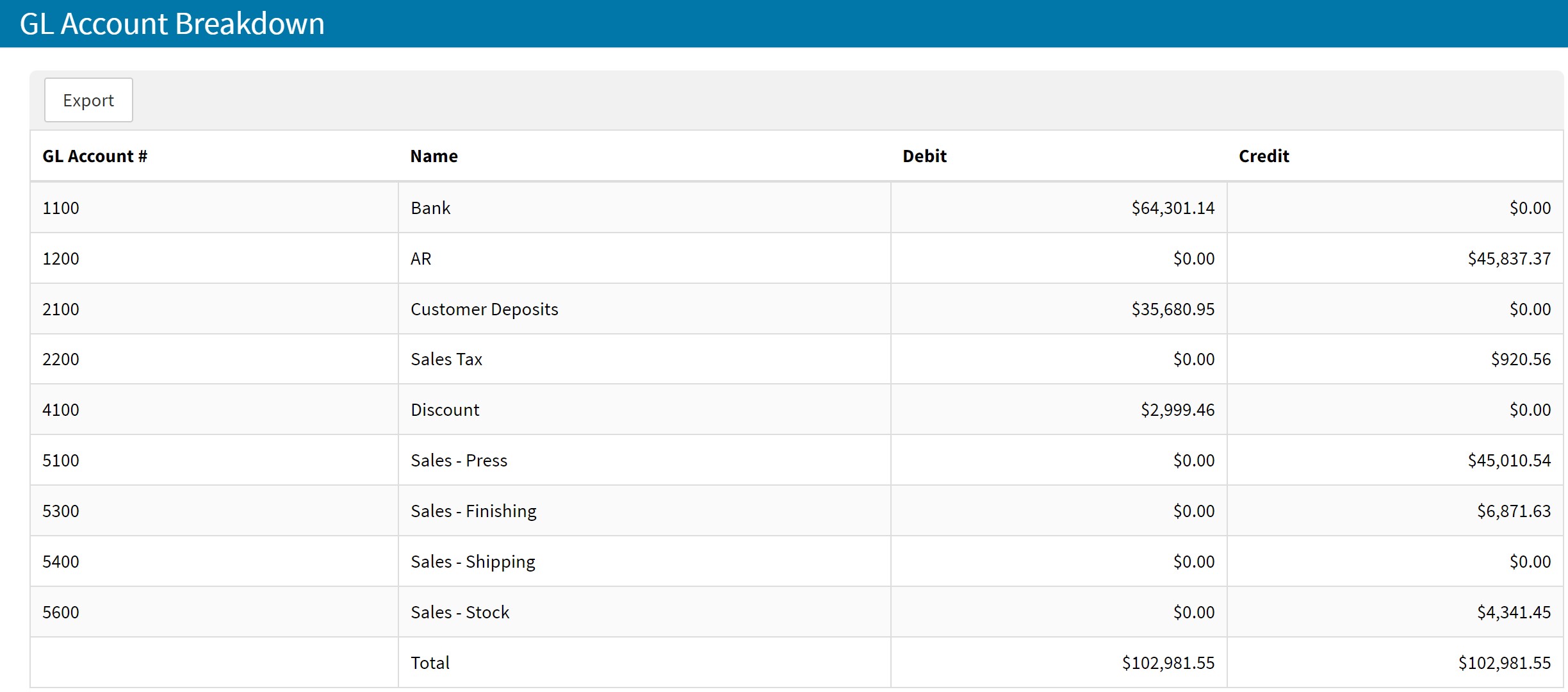Click Sales - Stock credit $4,341.45

pyautogui.click(x=1513, y=613)
